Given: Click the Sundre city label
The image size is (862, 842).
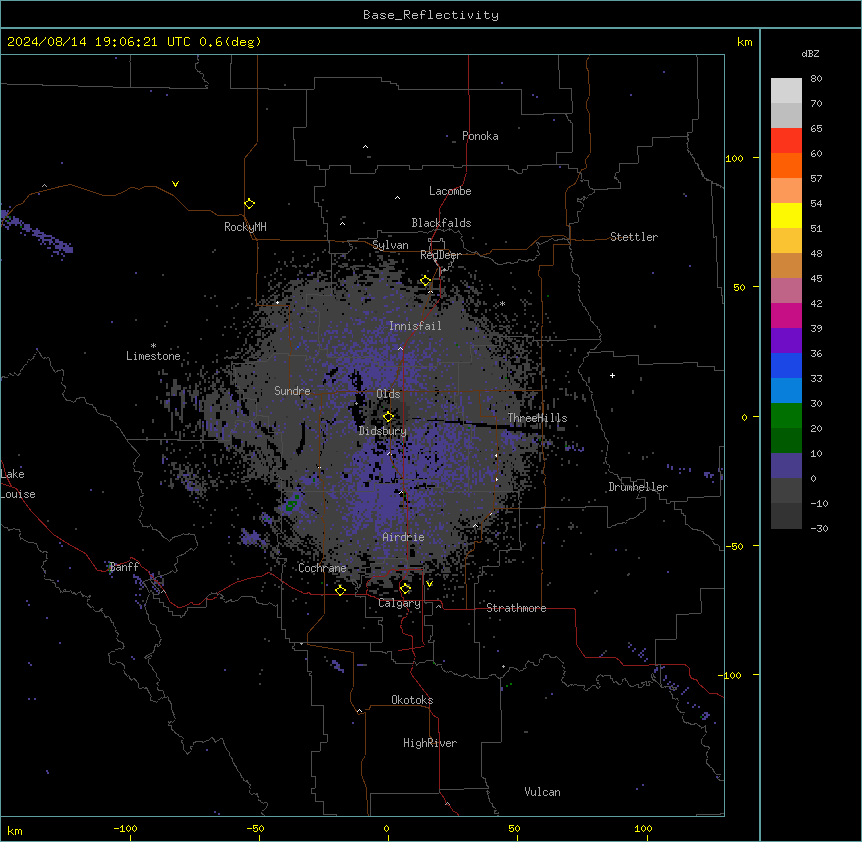Looking at the screenshot, I should coord(292,391).
